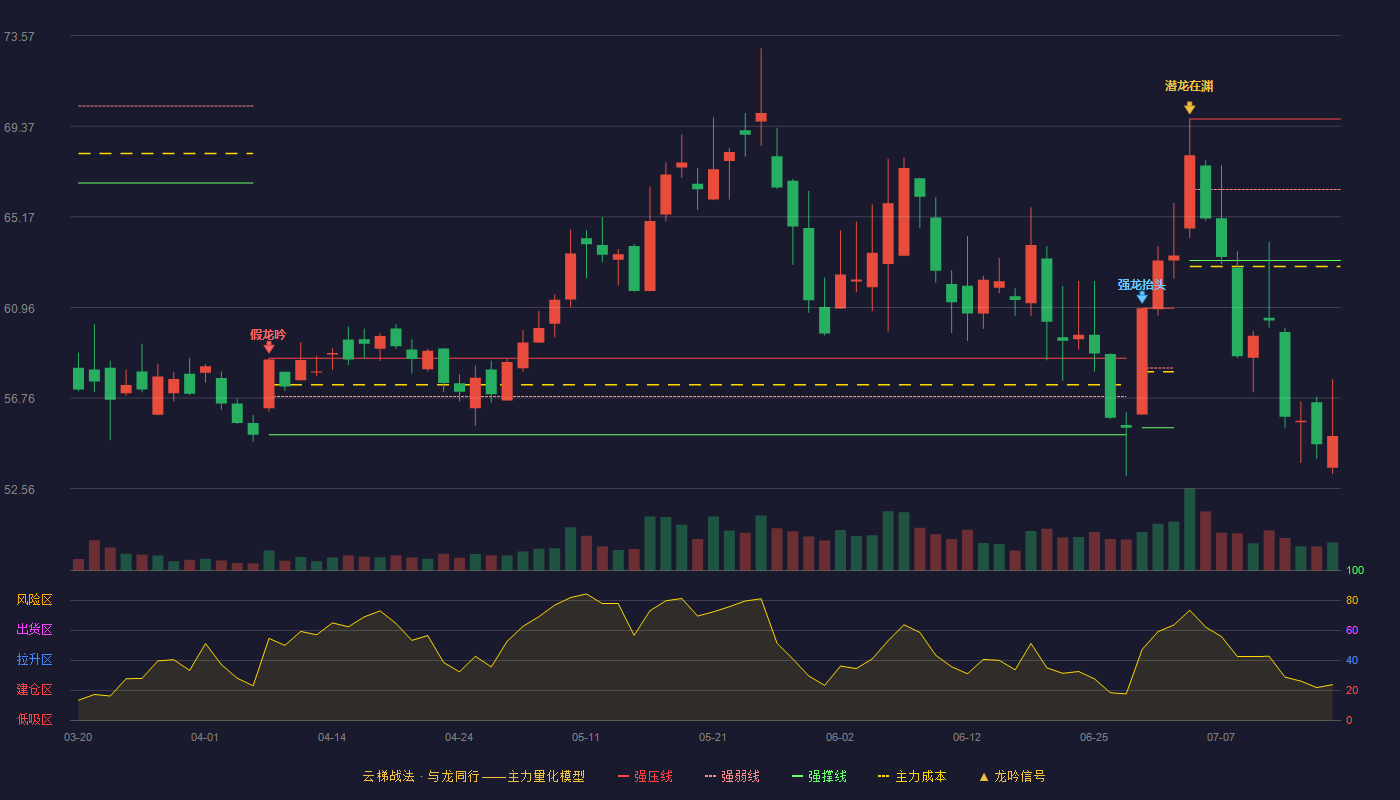Image resolution: width=1400 pixels, height=800 pixels.
Task: Click the 05-11 date axis label
Action: click(586, 737)
